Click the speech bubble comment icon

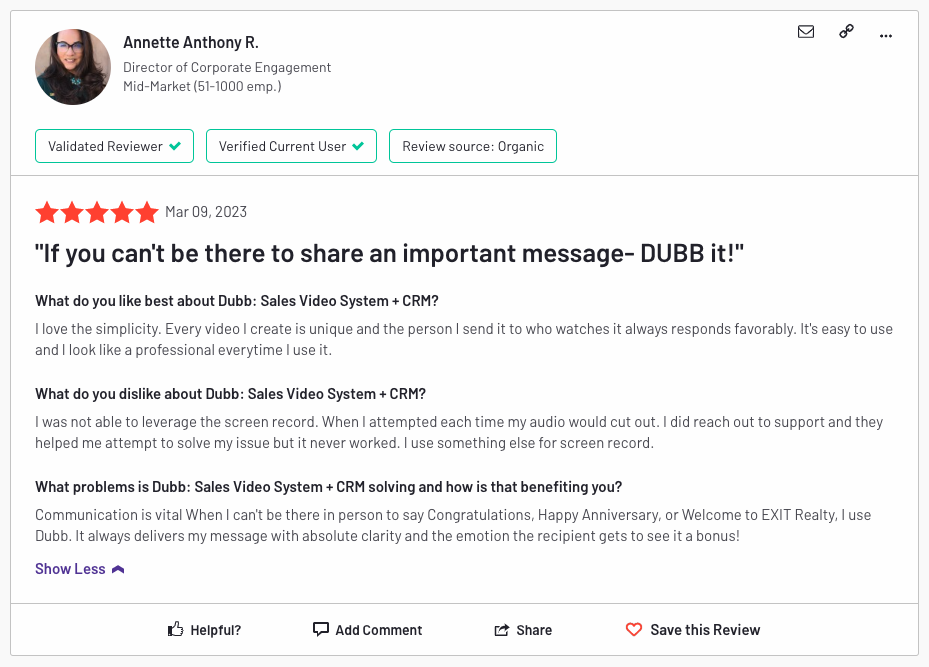coord(321,629)
